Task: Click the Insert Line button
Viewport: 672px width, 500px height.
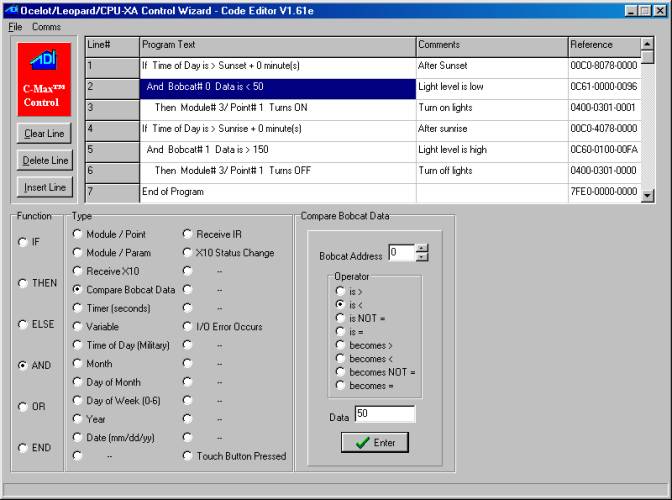Action: pos(45,187)
